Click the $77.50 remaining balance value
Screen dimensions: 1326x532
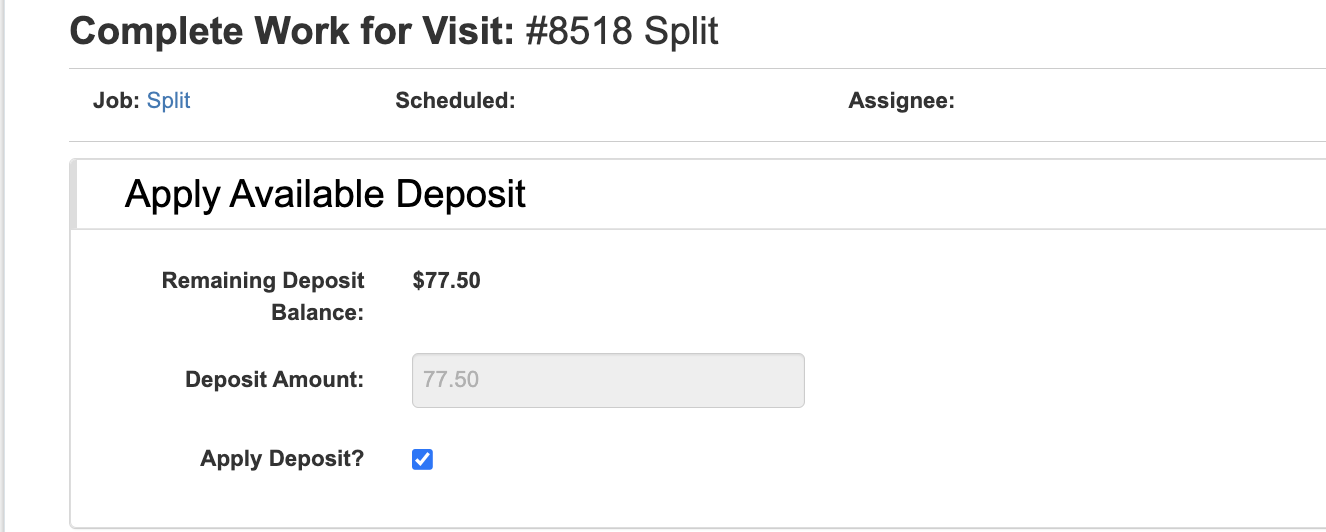click(446, 281)
